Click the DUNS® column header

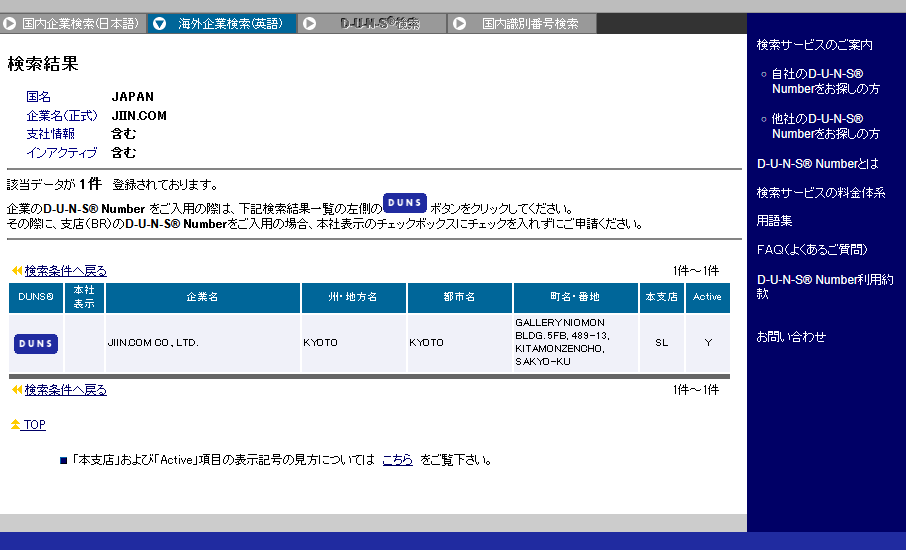pyautogui.click(x=36, y=297)
